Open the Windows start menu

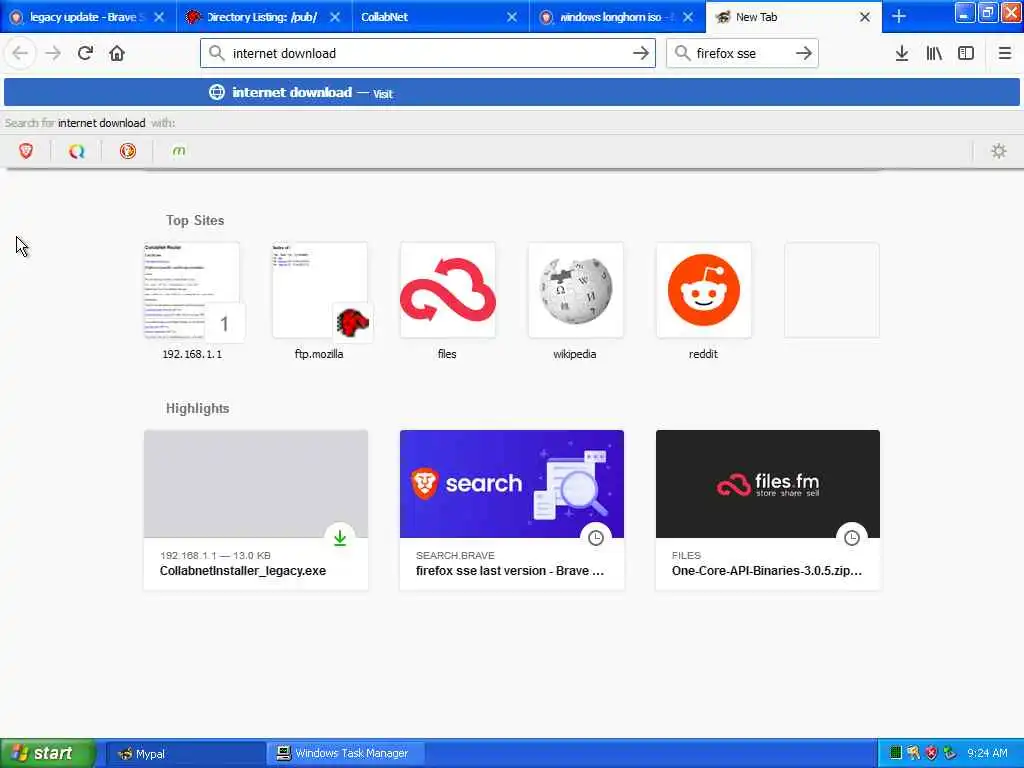pyautogui.click(x=47, y=753)
